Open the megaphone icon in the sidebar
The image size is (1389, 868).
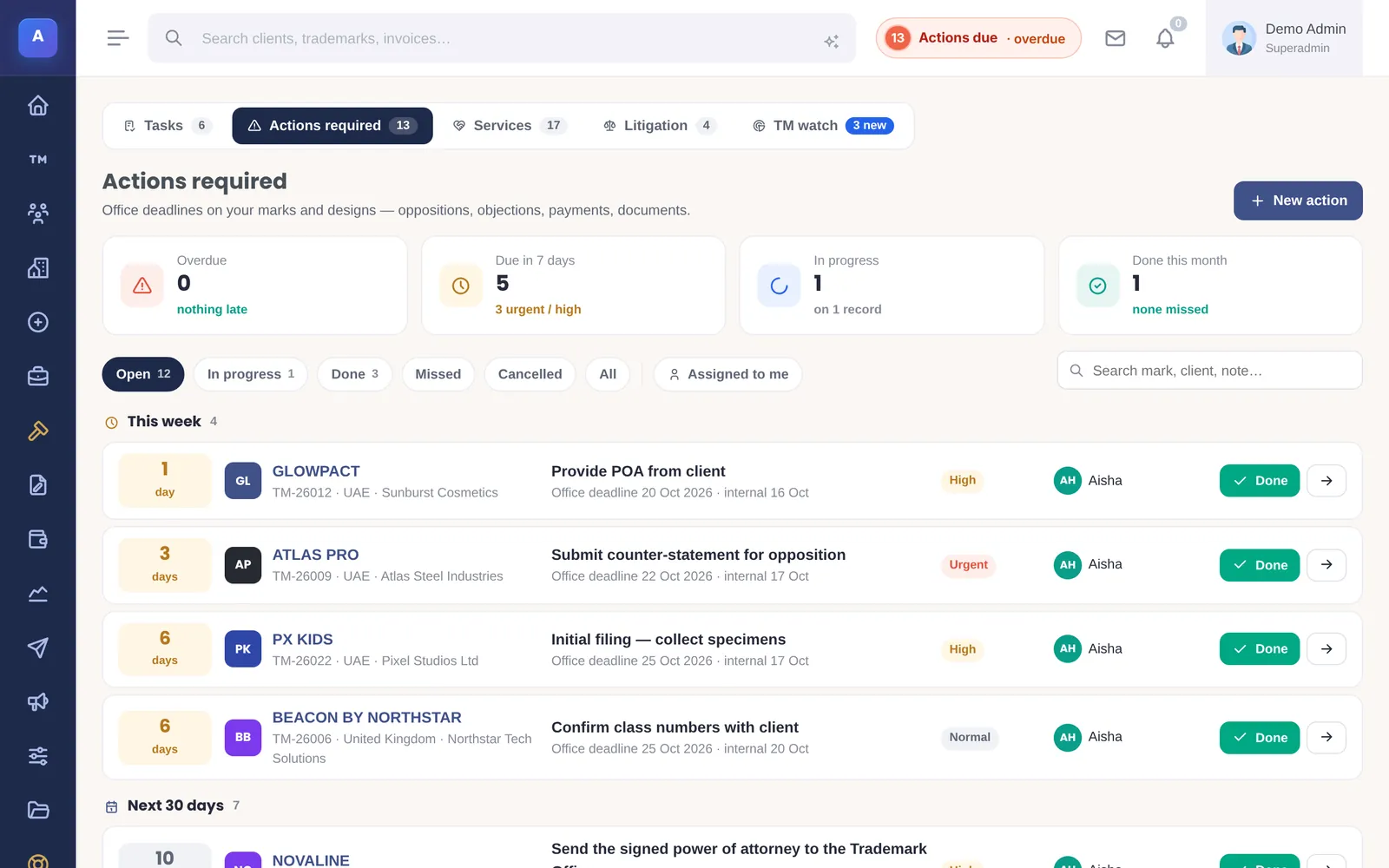pos(37,702)
